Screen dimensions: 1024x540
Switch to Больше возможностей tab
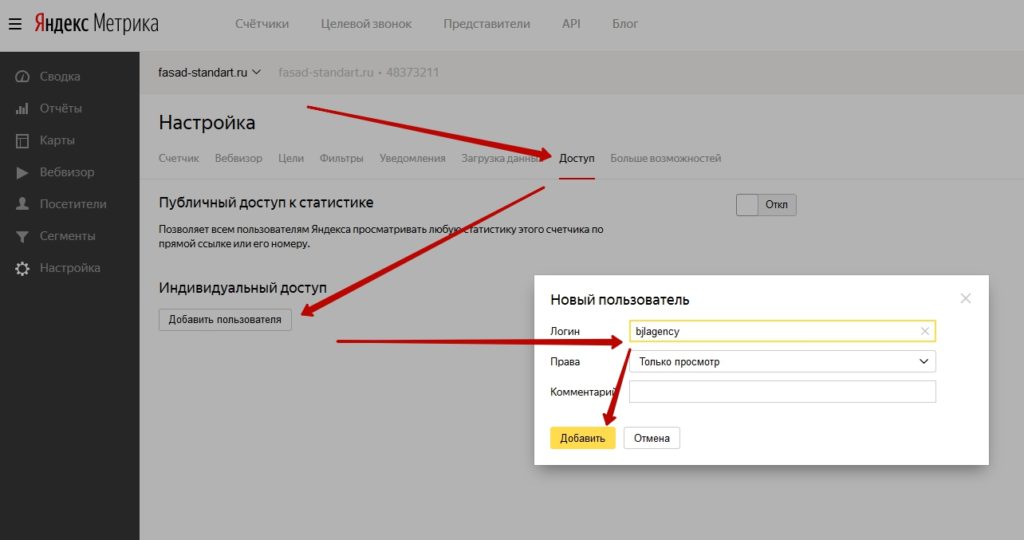pyautogui.click(x=665, y=158)
